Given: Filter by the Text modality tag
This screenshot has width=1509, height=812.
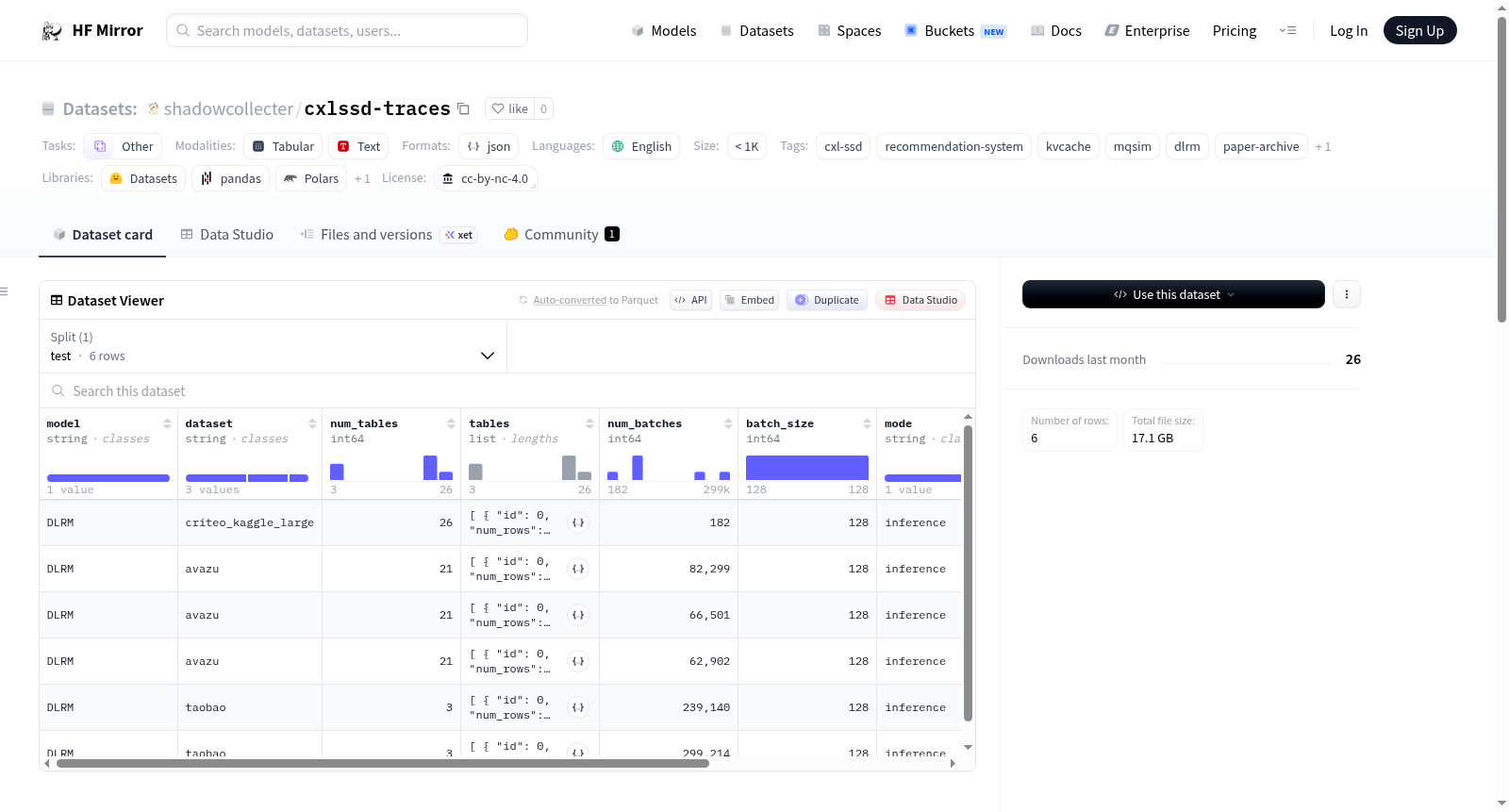Looking at the screenshot, I should tap(358, 146).
